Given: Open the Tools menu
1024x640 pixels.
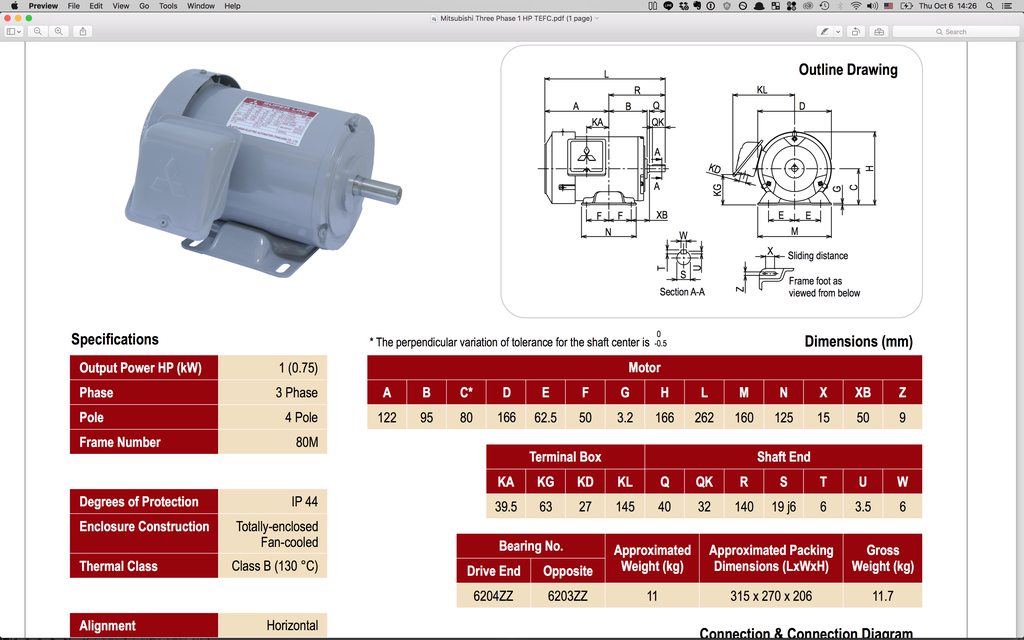Looking at the screenshot, I should (x=168, y=6).
